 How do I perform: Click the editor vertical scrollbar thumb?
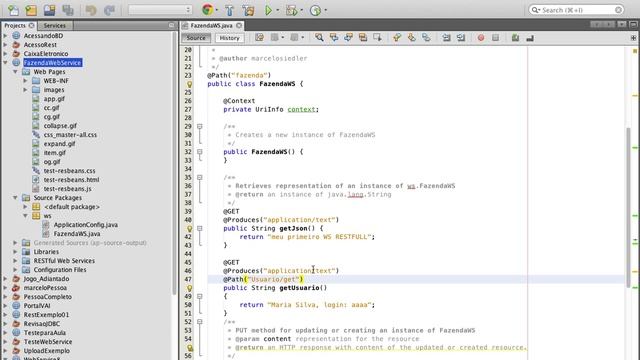[x=628, y=208]
